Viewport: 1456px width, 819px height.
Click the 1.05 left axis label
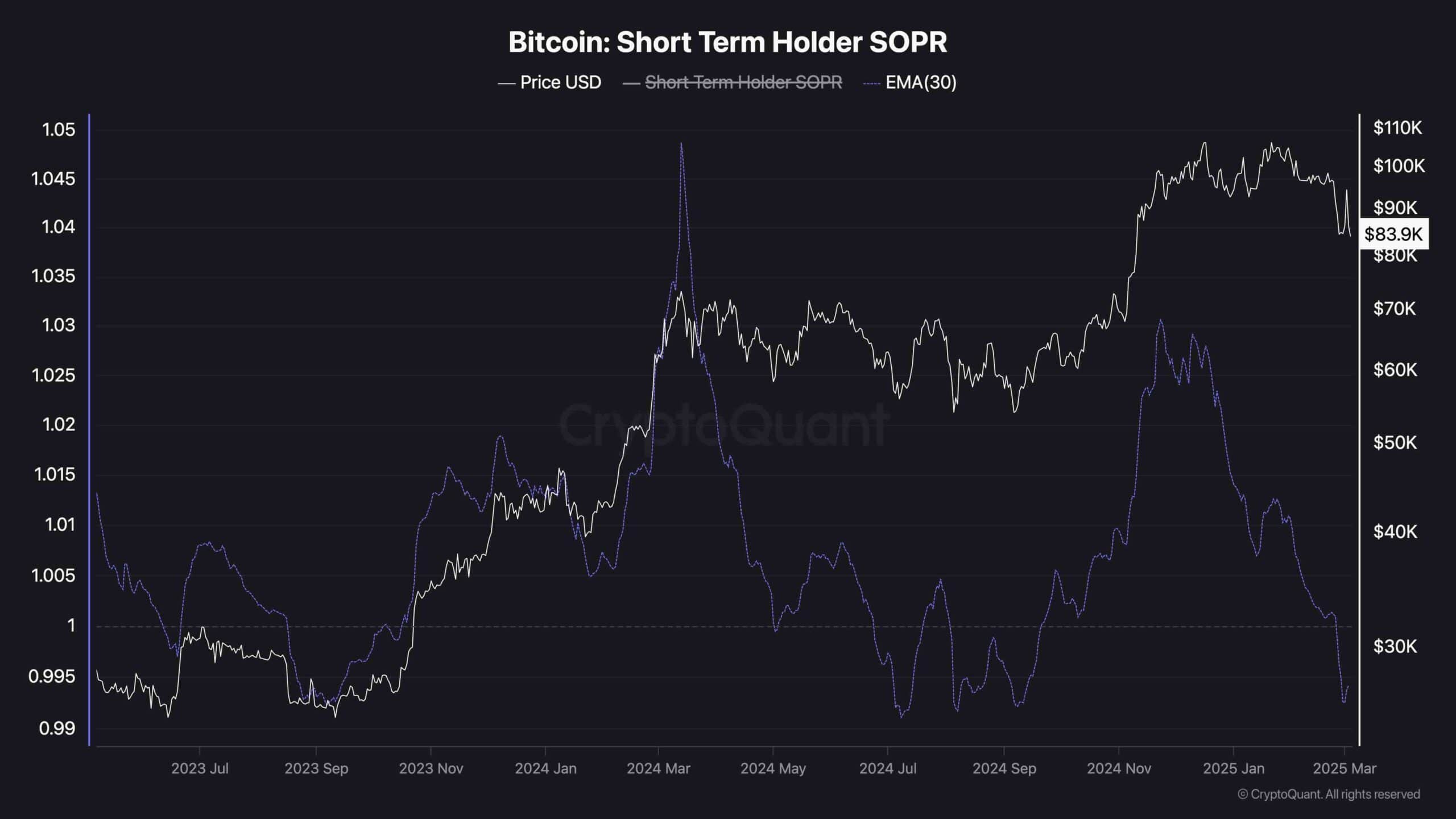point(59,130)
